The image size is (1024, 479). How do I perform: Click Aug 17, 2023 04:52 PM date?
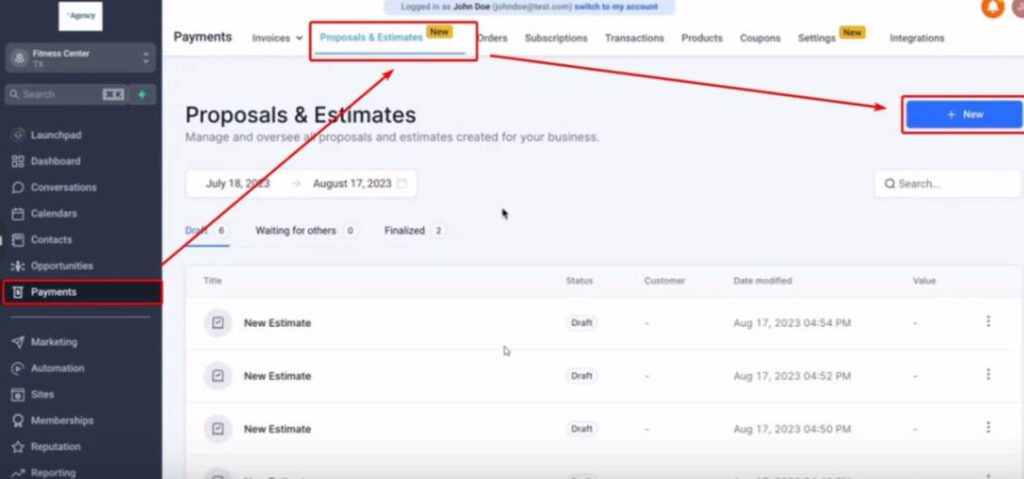click(x=792, y=376)
